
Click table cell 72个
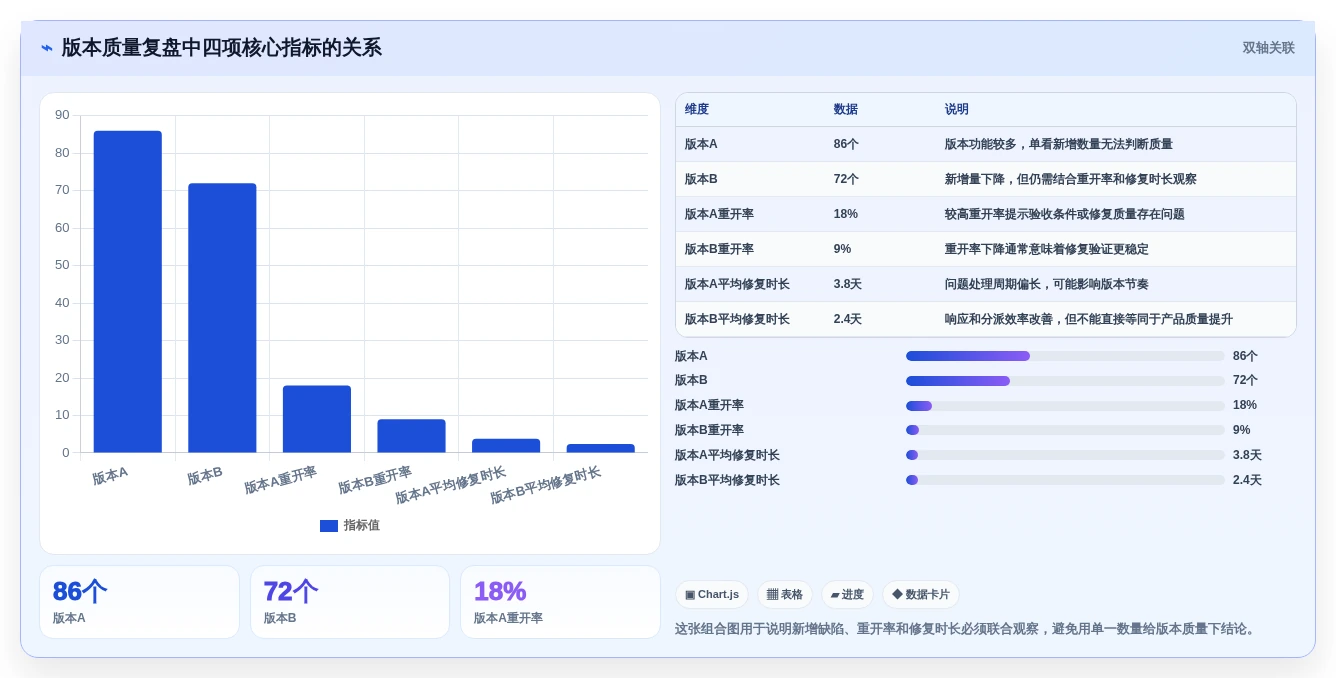846,179
